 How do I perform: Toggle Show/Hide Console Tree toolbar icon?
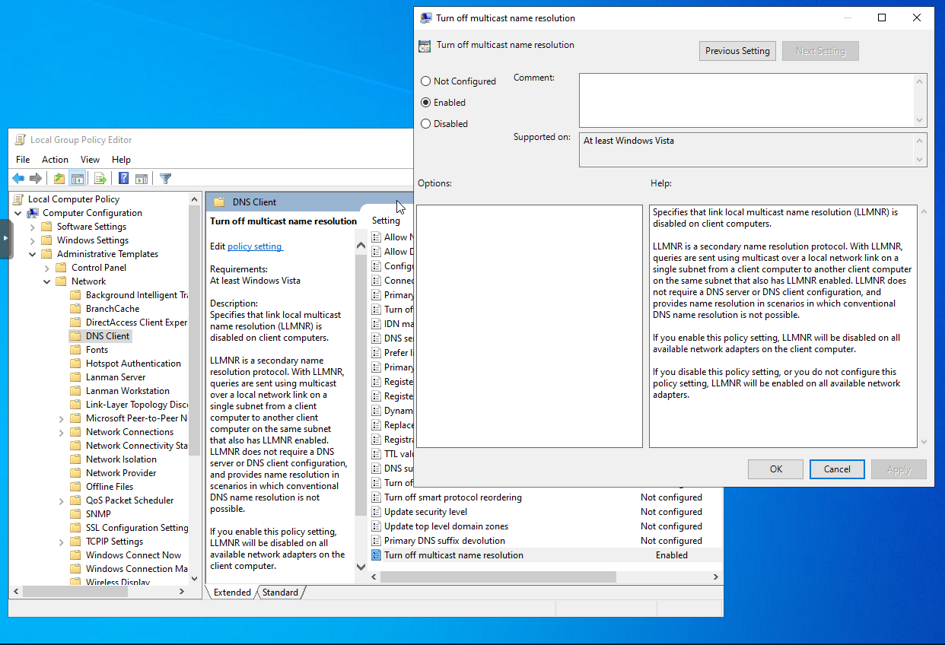coord(77,179)
